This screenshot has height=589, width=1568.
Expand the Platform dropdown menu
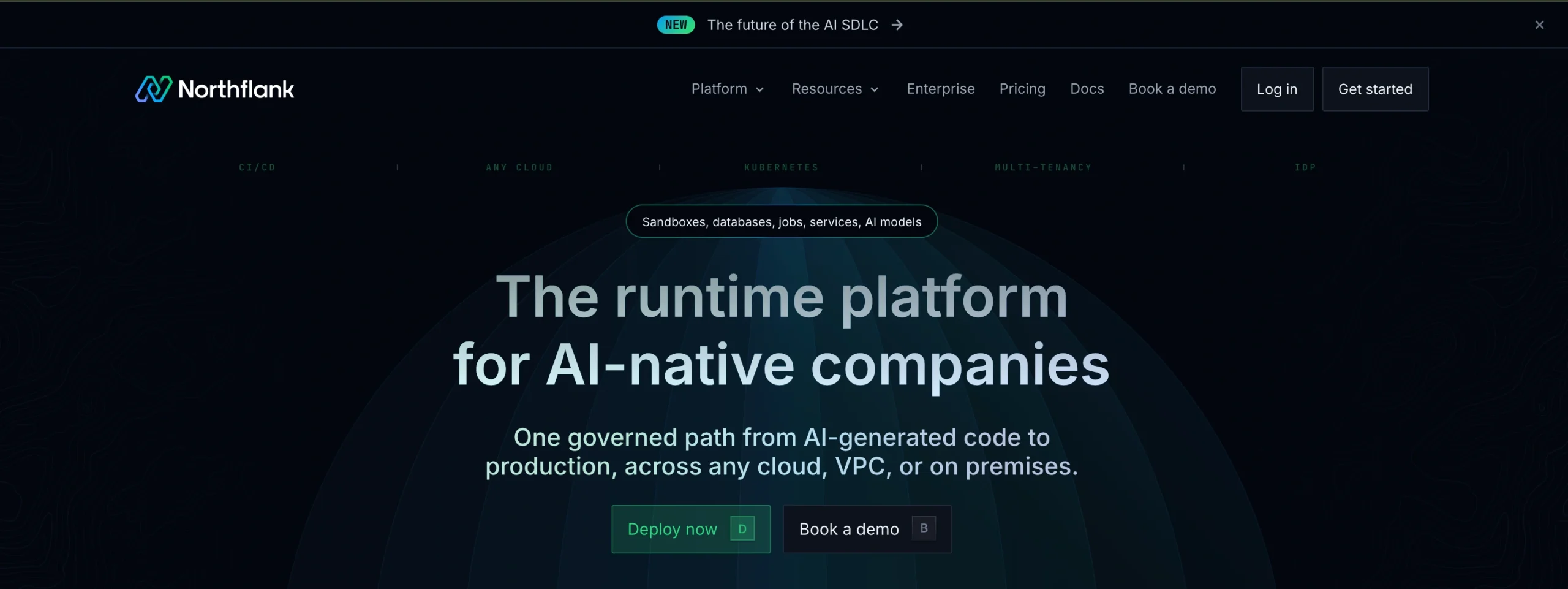[728, 89]
